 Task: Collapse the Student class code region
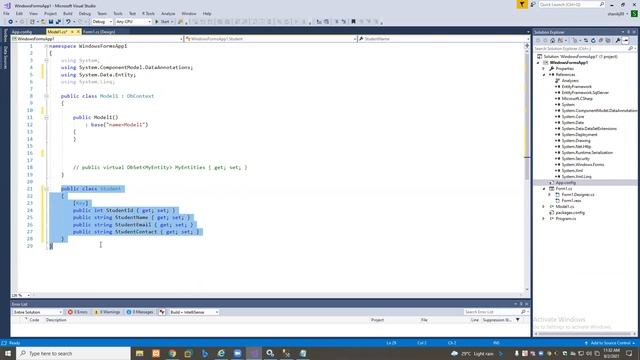[46, 189]
